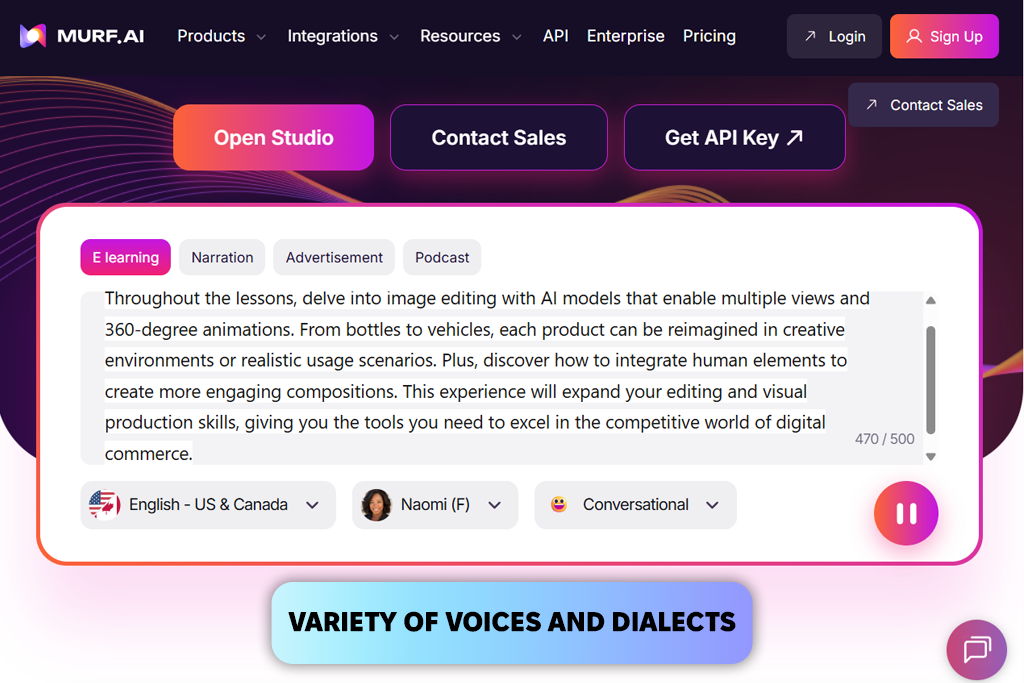
Task: Click the Open Studio button
Action: coord(273,138)
